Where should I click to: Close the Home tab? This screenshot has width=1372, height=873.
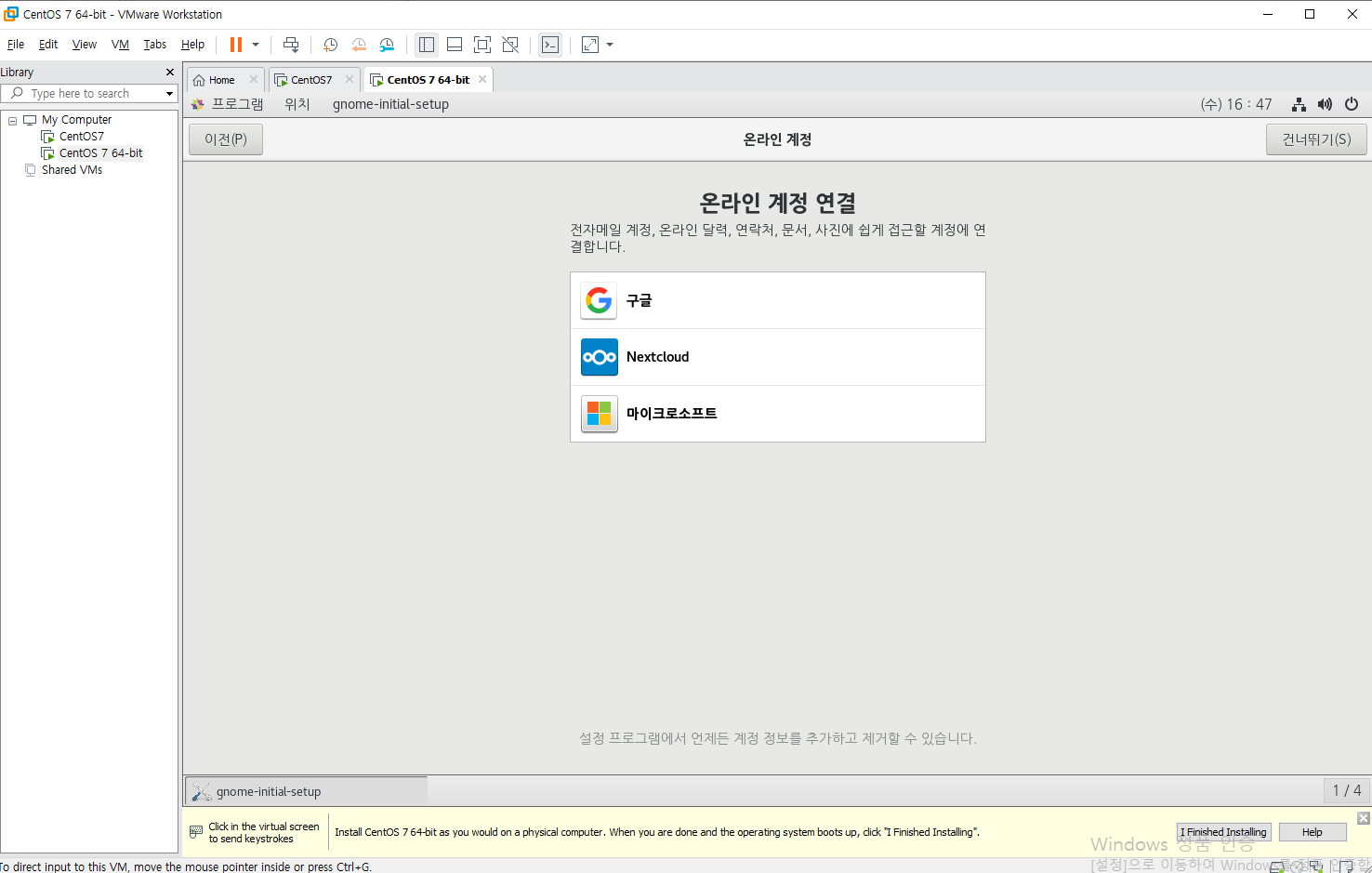tap(253, 79)
